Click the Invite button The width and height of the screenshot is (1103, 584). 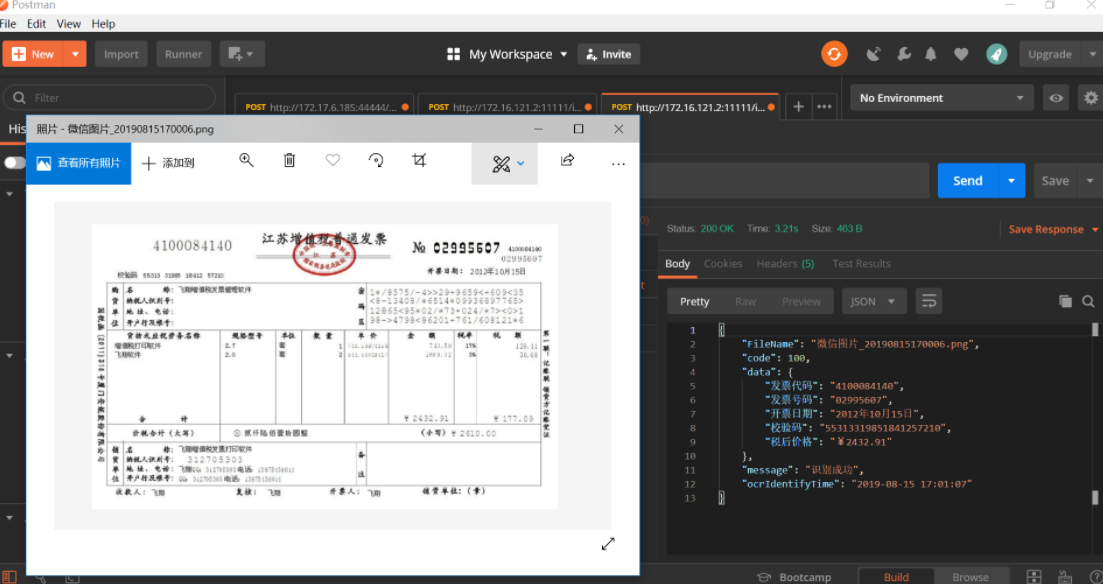[608, 54]
